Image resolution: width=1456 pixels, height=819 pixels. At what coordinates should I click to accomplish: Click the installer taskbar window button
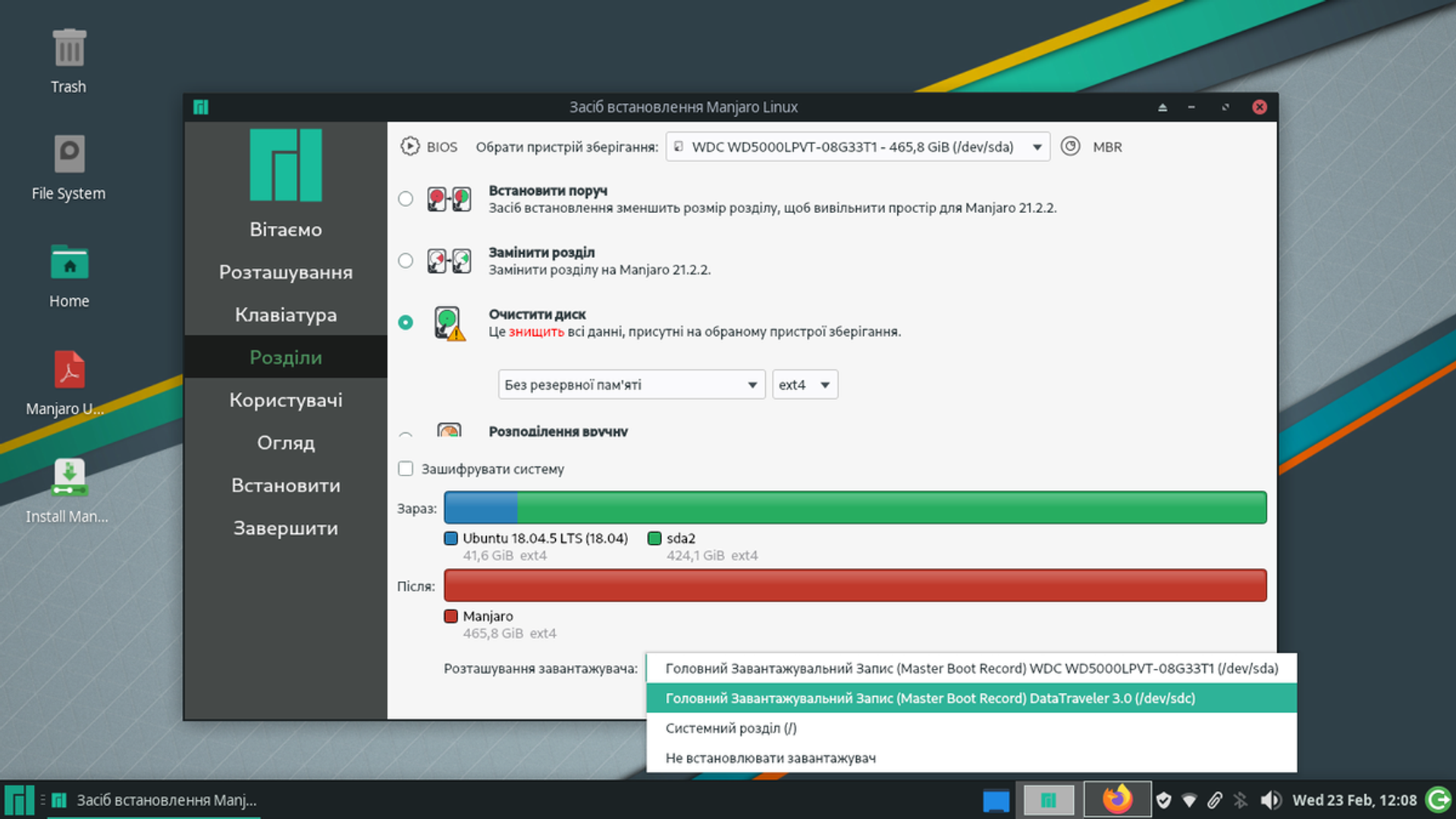[x=155, y=800]
